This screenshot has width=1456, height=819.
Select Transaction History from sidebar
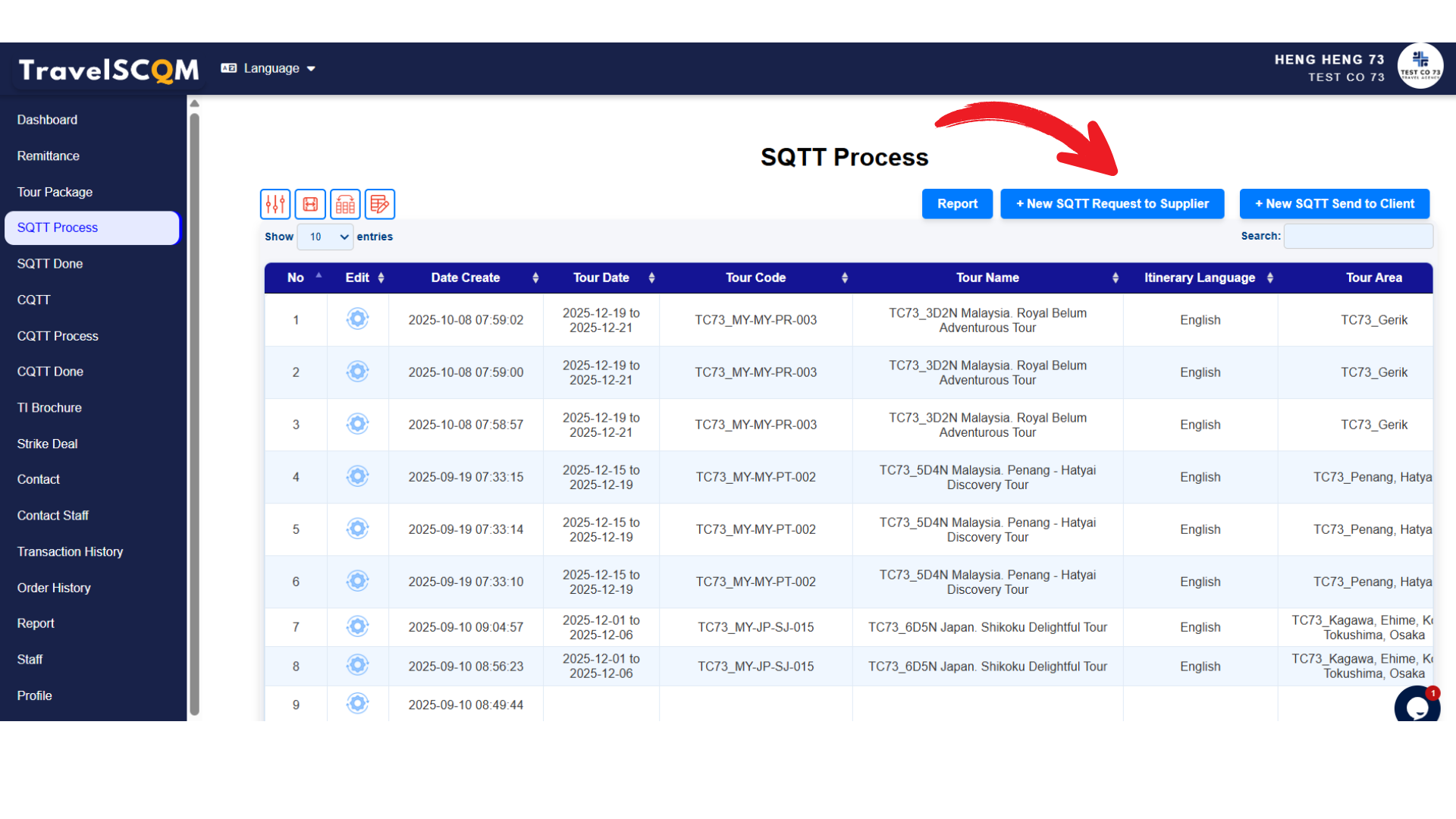tap(70, 551)
